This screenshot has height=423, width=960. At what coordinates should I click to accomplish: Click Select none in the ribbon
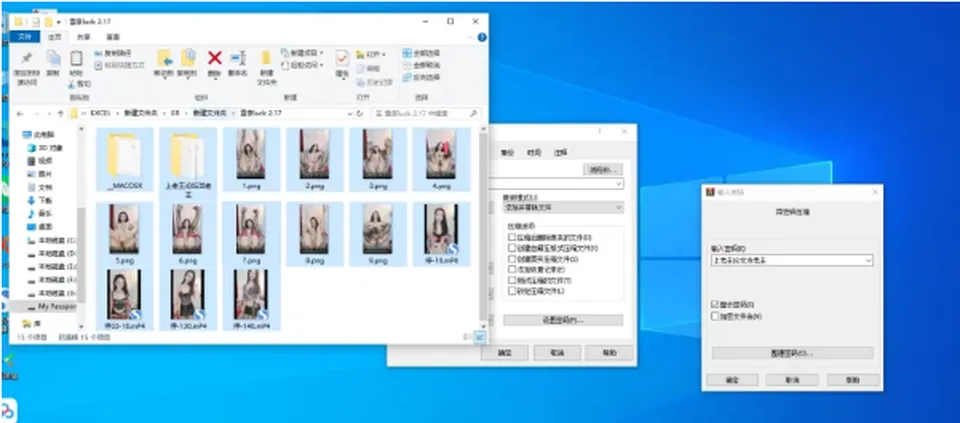click(x=422, y=65)
